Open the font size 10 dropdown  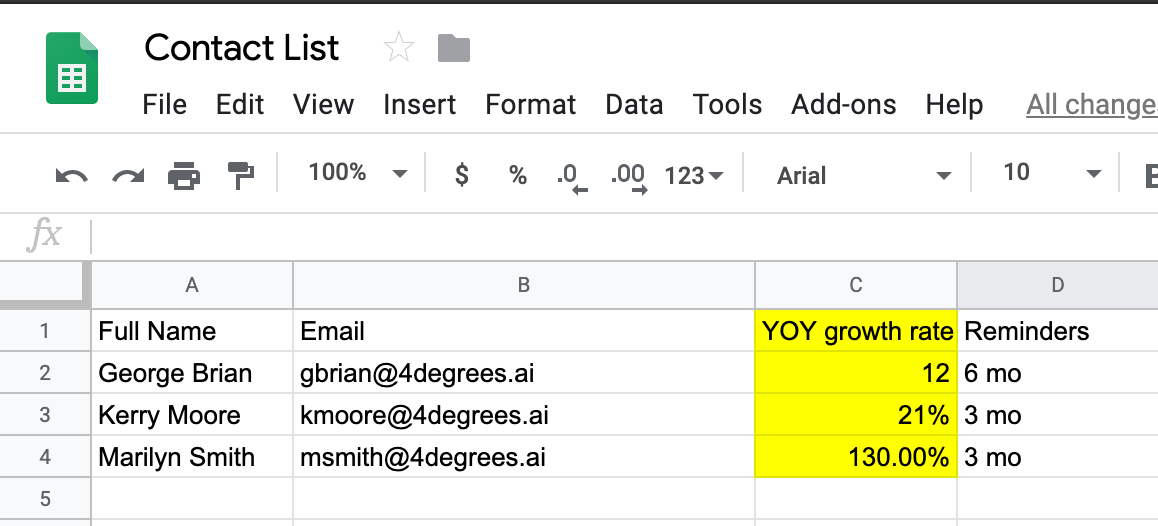click(x=1051, y=174)
